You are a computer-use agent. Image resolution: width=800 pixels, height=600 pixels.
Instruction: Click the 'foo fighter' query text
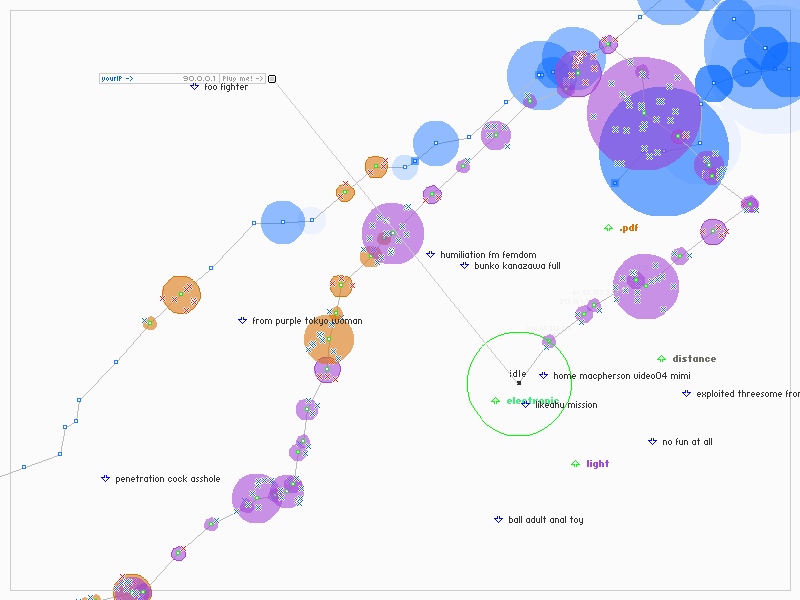pos(226,87)
